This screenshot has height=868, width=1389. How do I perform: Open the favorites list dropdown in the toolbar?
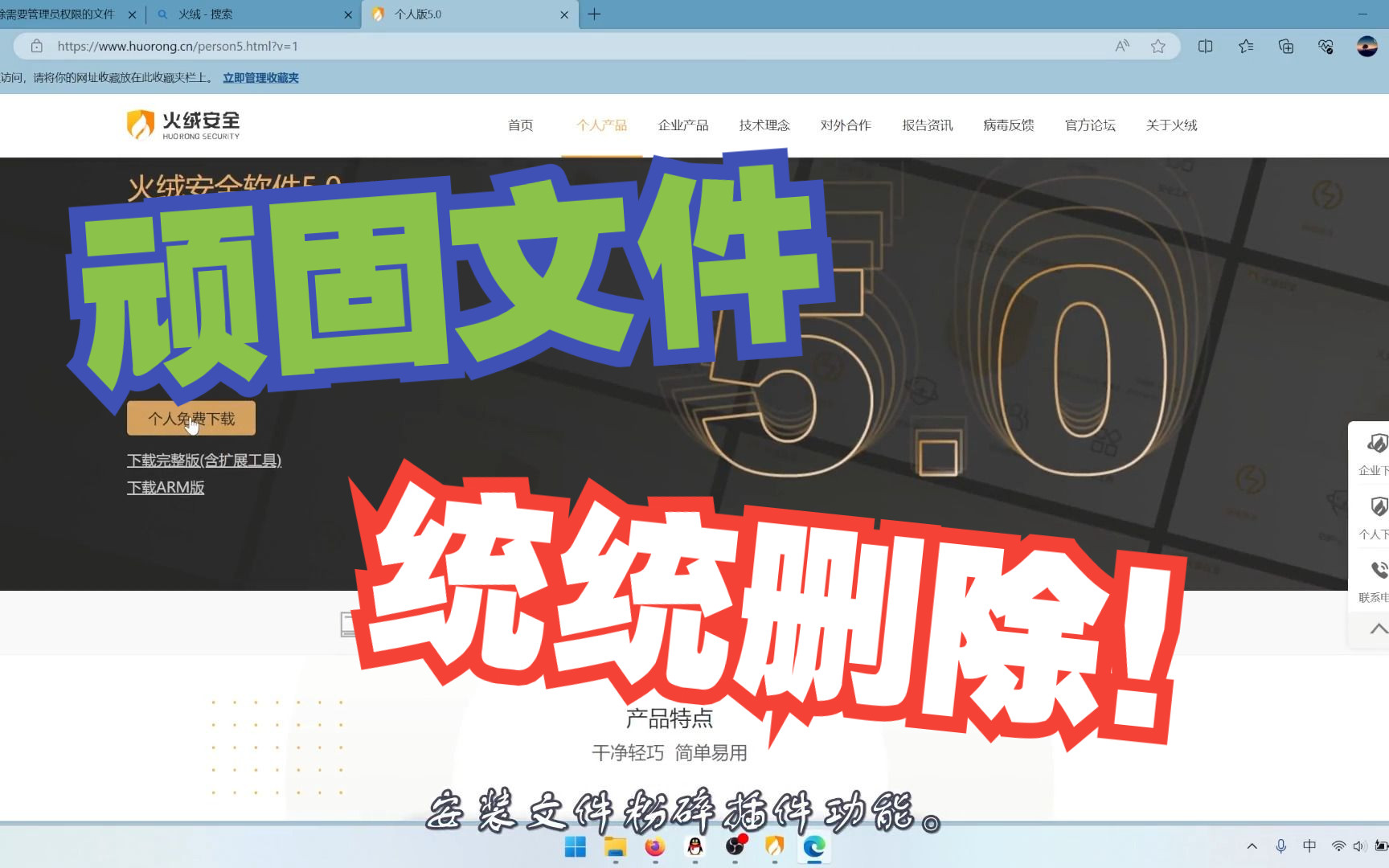[1246, 47]
